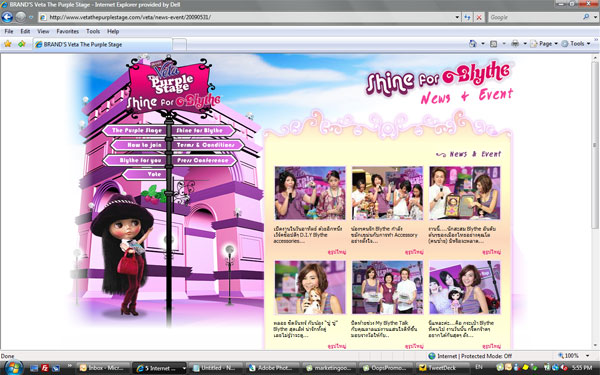The height and width of the screenshot is (375, 600).
Task: Open the Home button dropdown arrow
Action: point(483,44)
